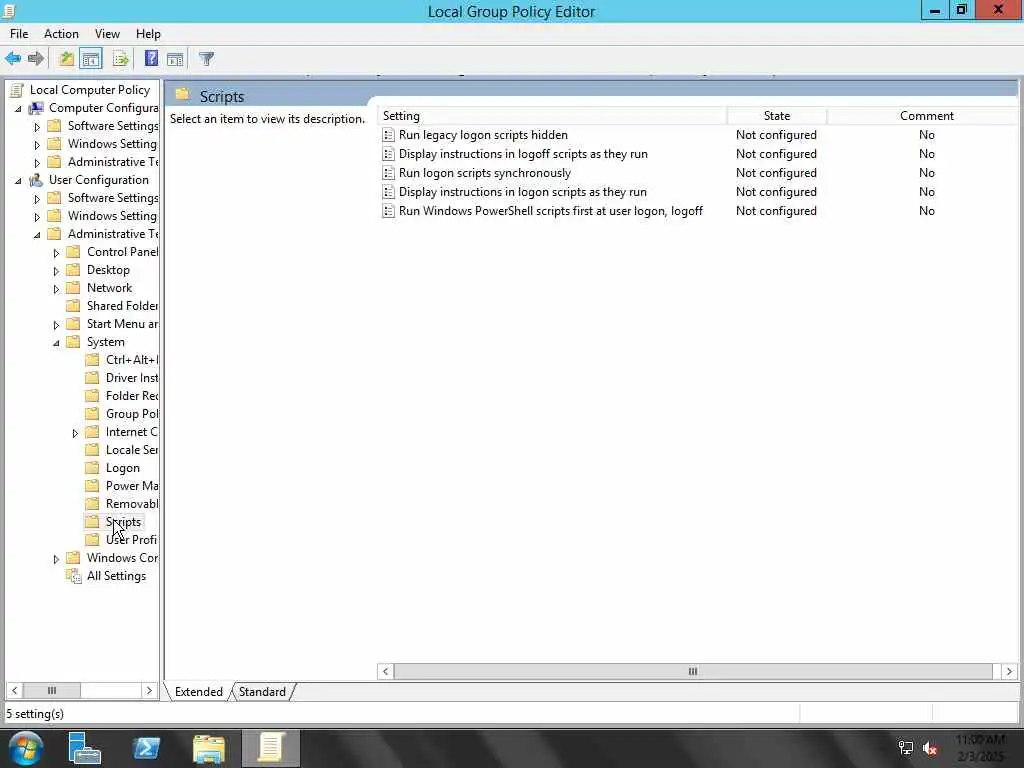Image resolution: width=1024 pixels, height=768 pixels.
Task: Select the User Profiles folder under System
Action: tap(131, 539)
